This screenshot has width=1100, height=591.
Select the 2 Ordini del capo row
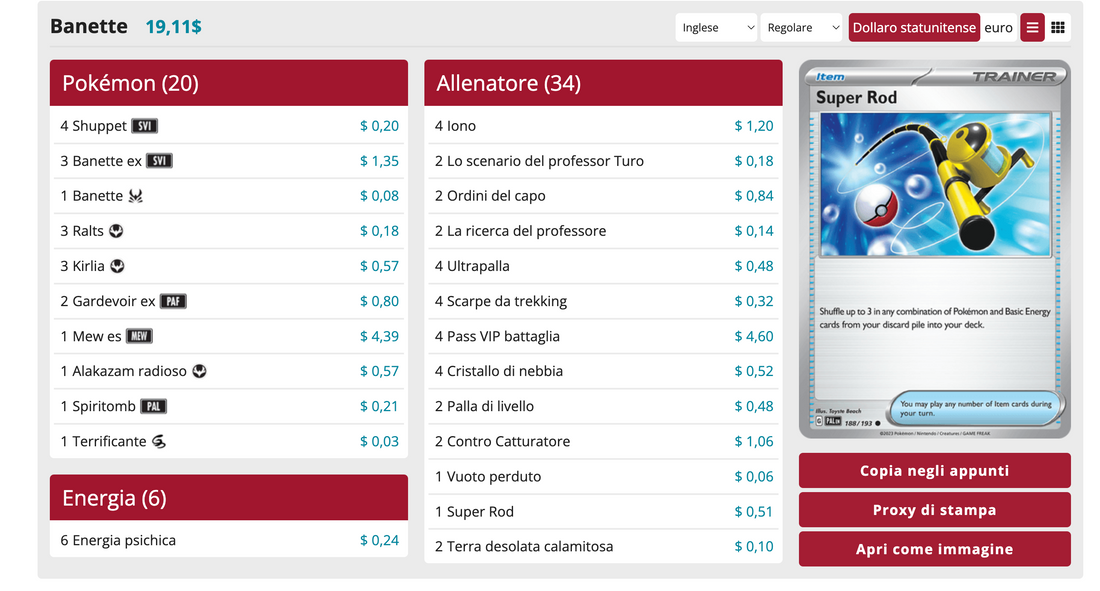pos(603,196)
